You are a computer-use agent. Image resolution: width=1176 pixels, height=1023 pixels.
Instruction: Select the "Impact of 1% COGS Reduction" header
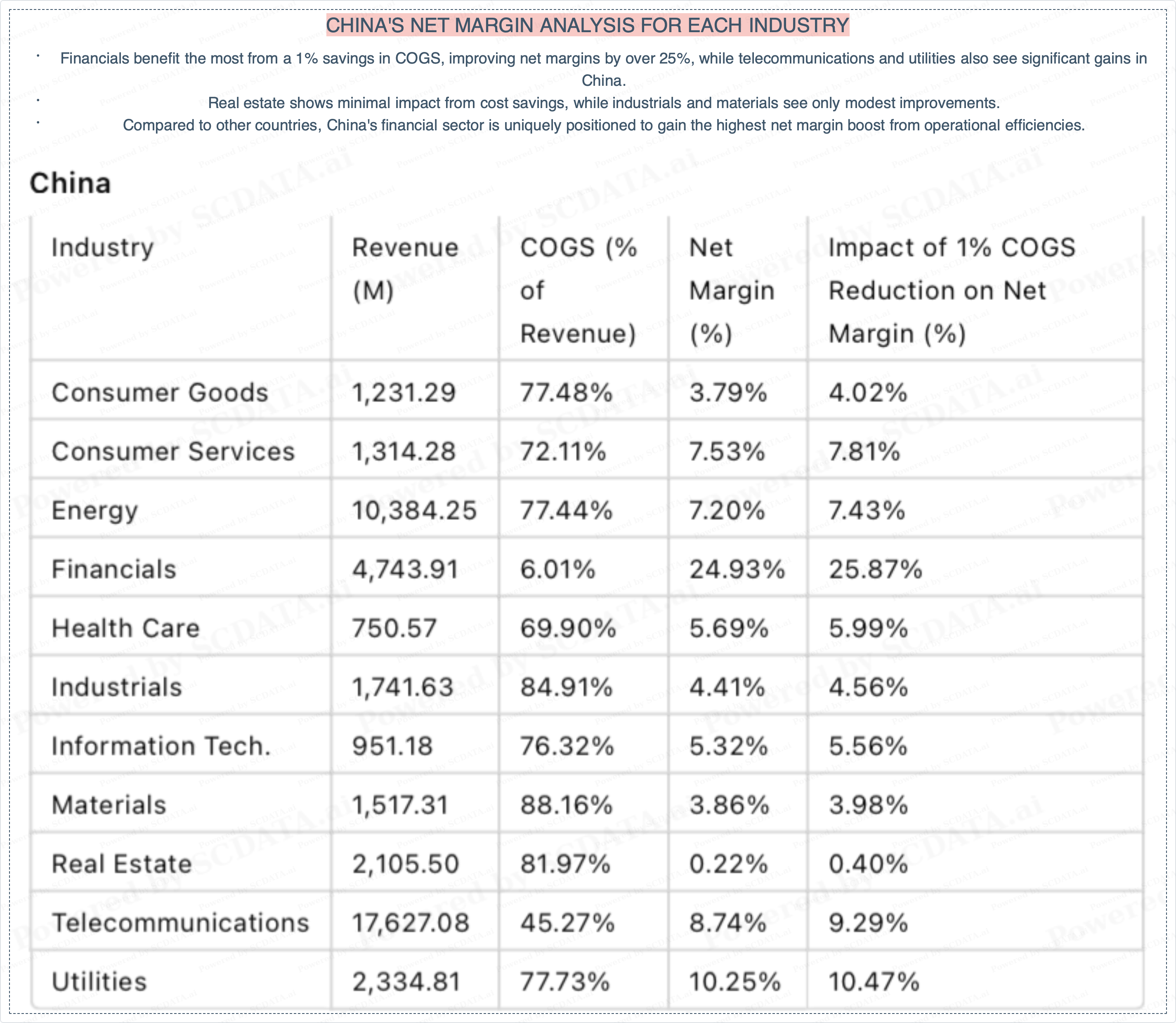952,290
